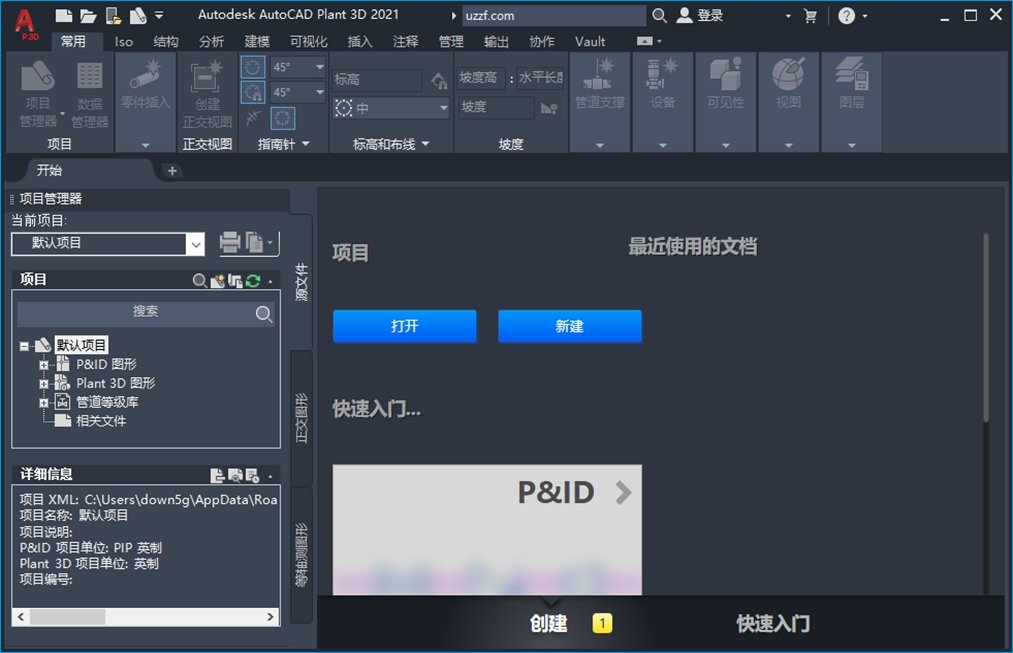The width and height of the screenshot is (1013, 653).
Task: Click the details panel horizontal scrollbar
Action: pyautogui.click(x=146, y=617)
